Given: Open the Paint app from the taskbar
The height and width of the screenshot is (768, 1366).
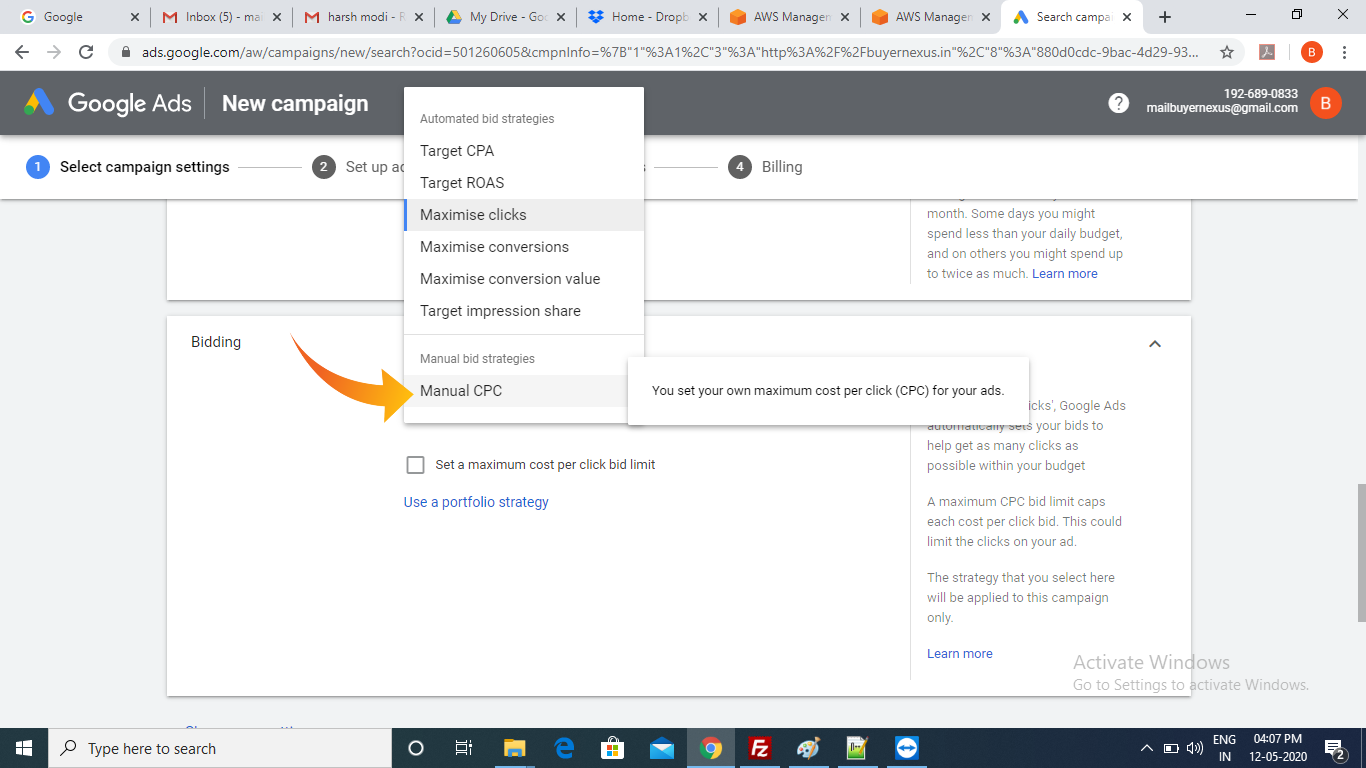Looking at the screenshot, I should point(808,748).
